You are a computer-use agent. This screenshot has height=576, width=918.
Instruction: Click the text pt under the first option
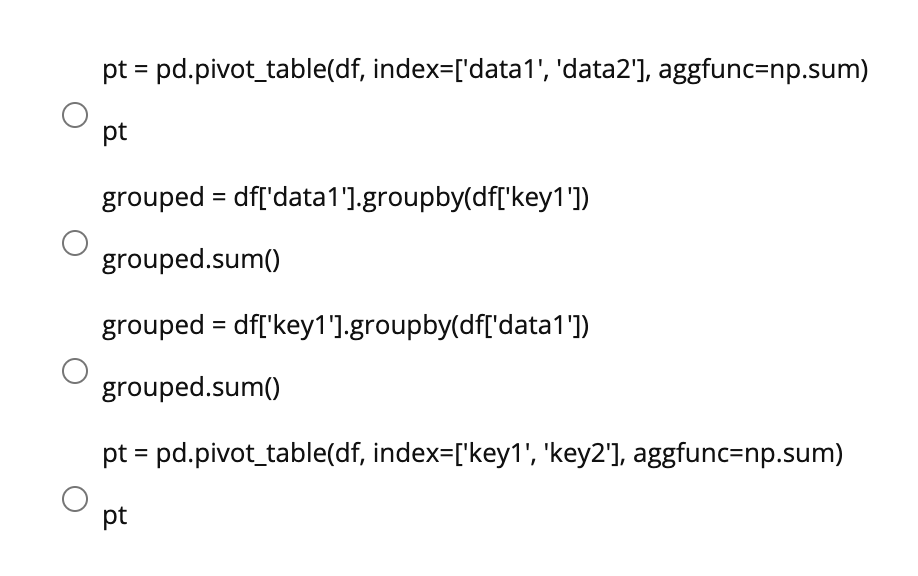click(114, 130)
